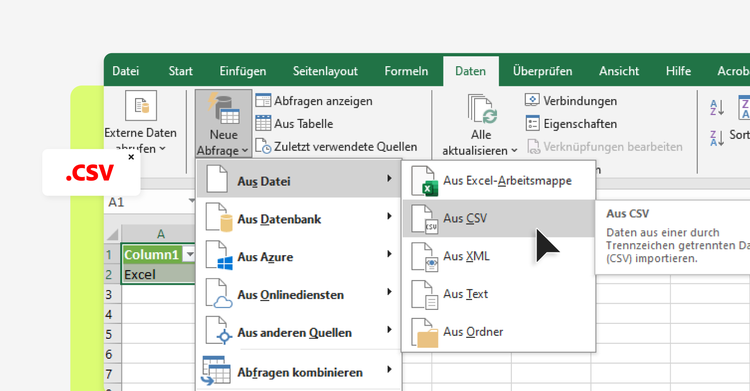The height and width of the screenshot is (391, 750).
Task: Sort ascending with the A-Z icon
Action: (x=717, y=108)
